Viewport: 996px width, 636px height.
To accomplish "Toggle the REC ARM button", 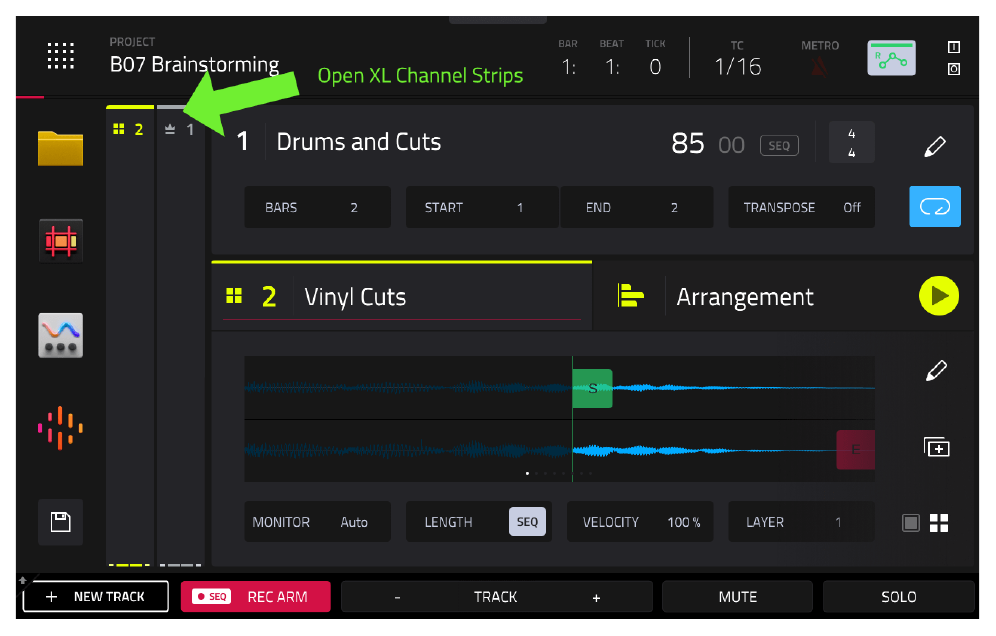I will pyautogui.click(x=255, y=597).
